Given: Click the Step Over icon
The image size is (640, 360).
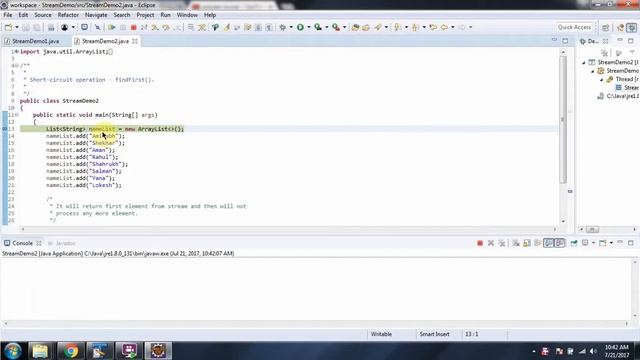Looking at the screenshot, I should pos(166,27).
